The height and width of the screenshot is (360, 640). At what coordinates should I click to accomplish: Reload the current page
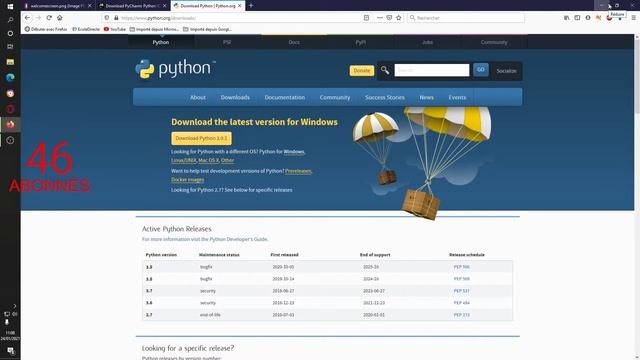click(49, 18)
